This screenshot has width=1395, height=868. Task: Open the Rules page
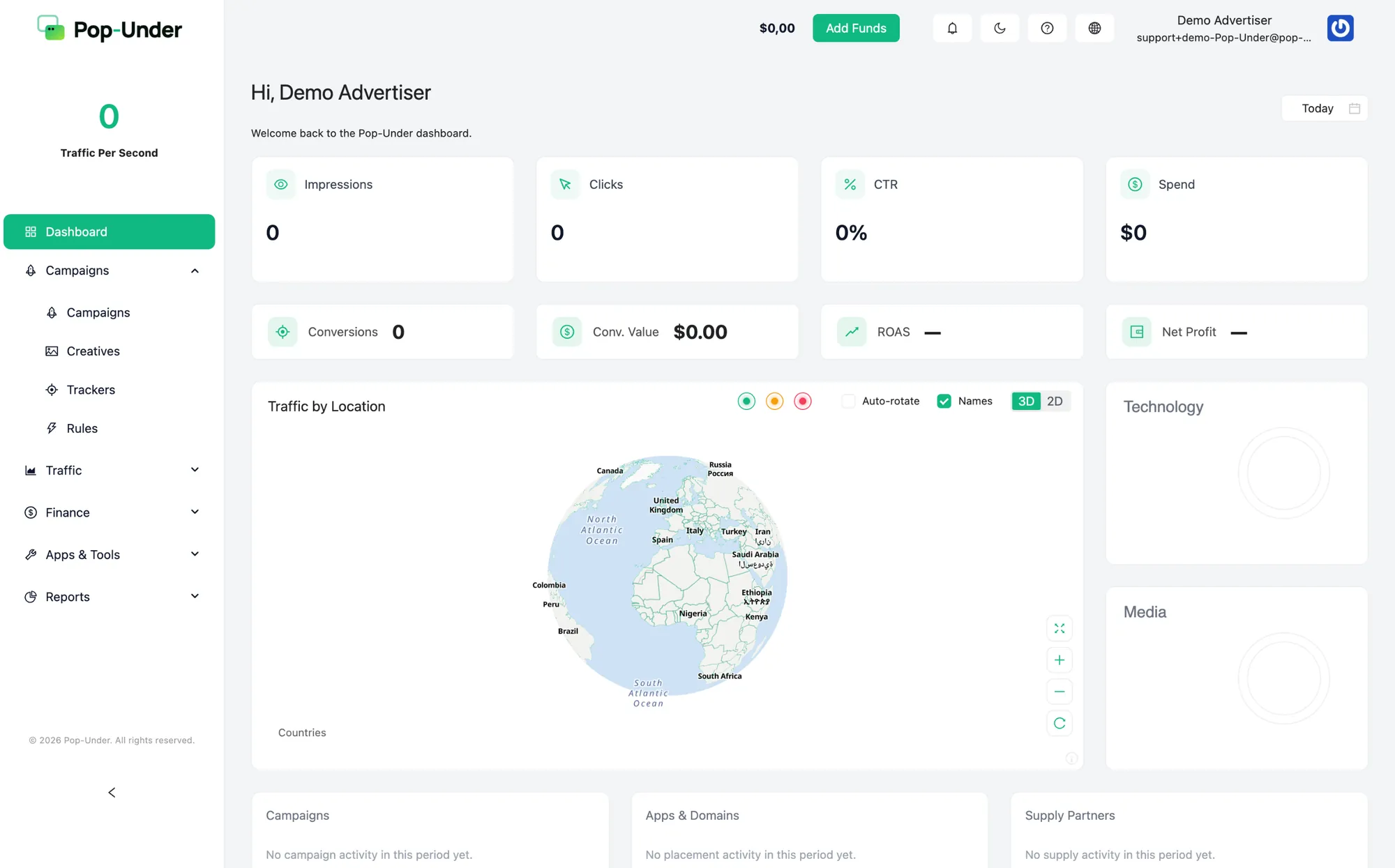(82, 428)
